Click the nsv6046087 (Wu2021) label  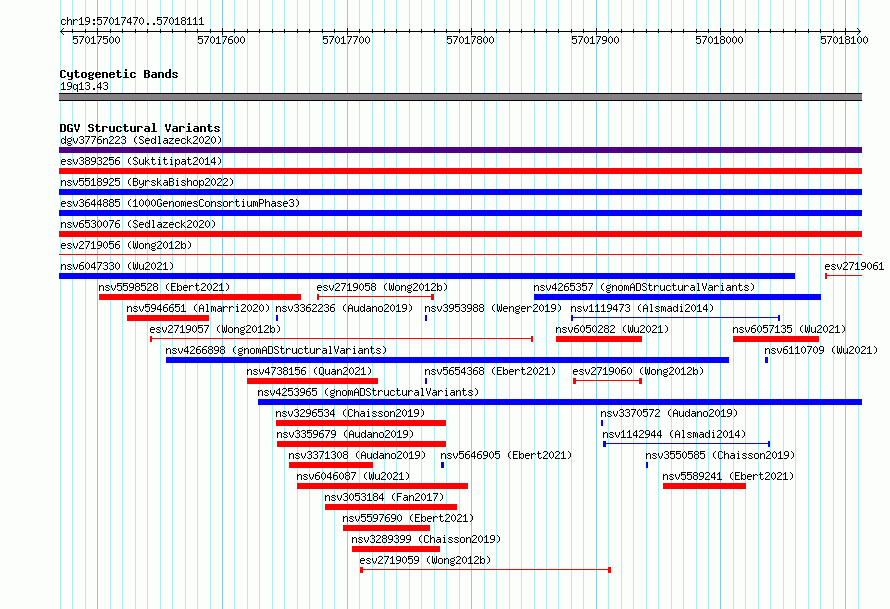(x=353, y=476)
